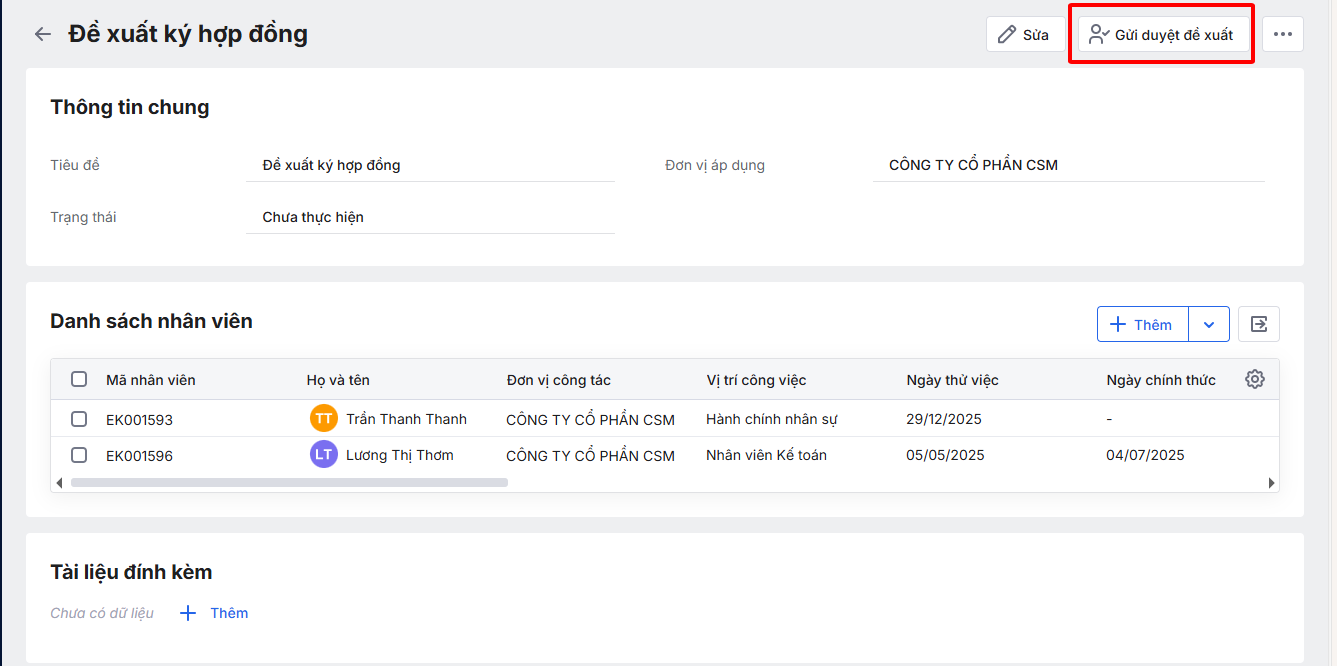Check the row for employee EK001593

79,419
